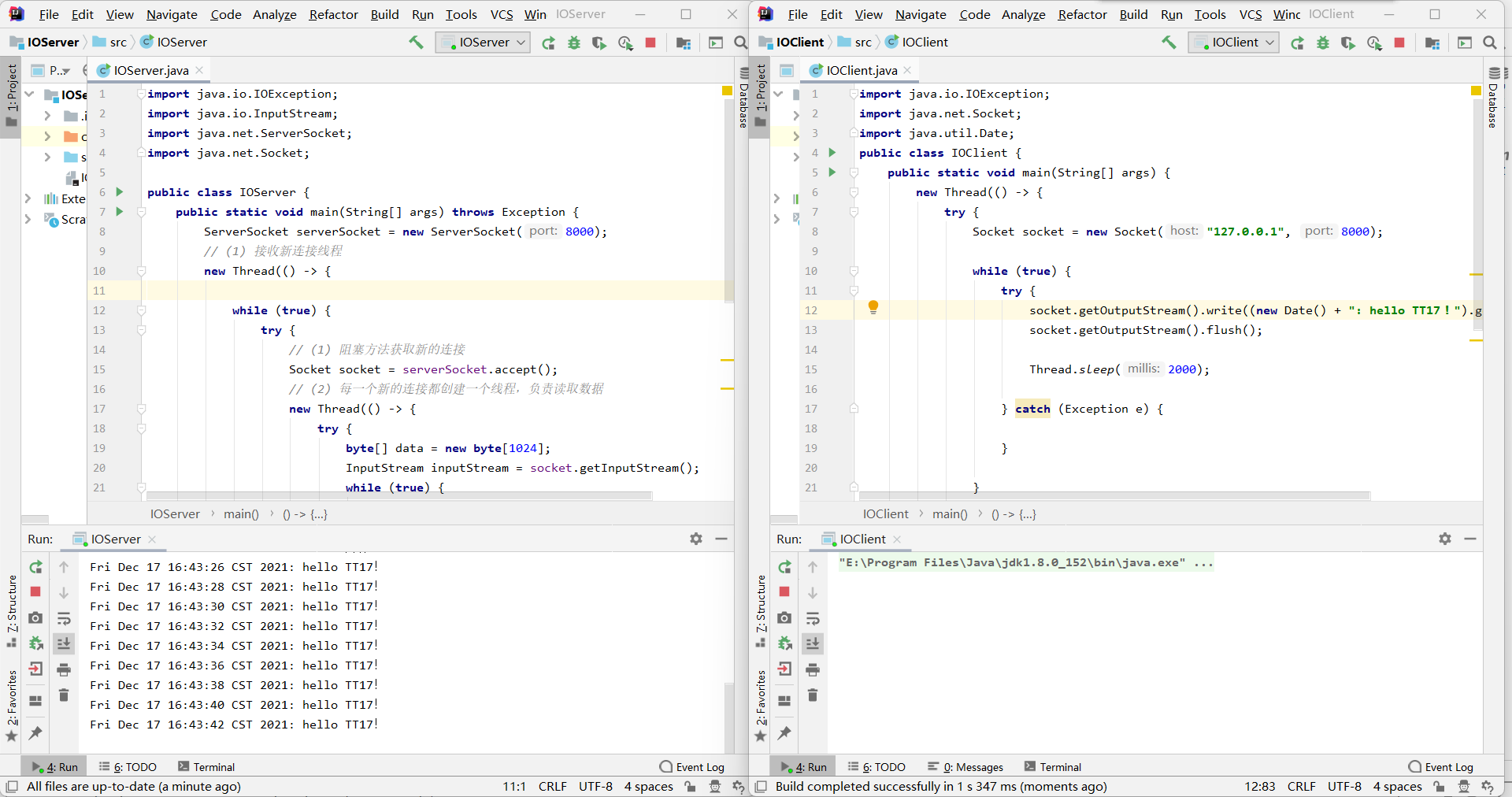Clear IOServer console with trash icon

64,695
